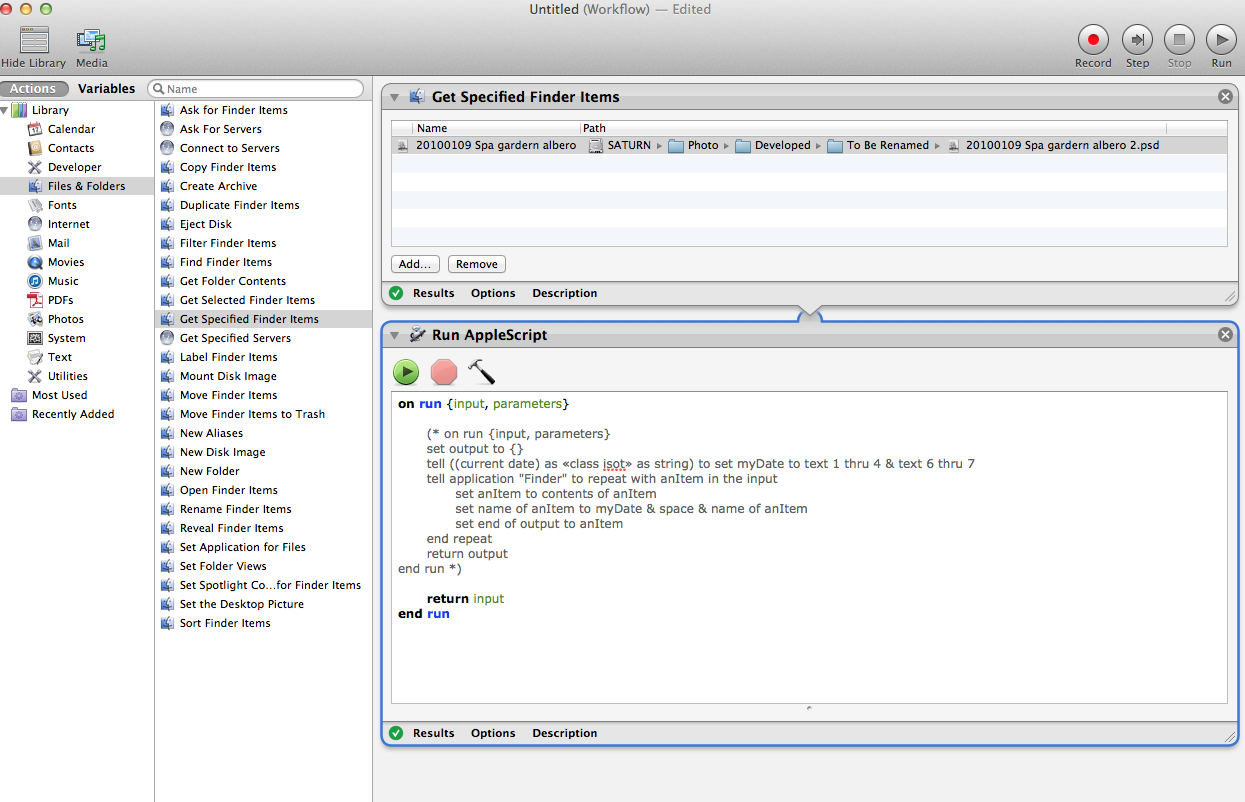Open the Media browser icon
Viewport: 1245px width, 802px height.
pyautogui.click(x=91, y=40)
